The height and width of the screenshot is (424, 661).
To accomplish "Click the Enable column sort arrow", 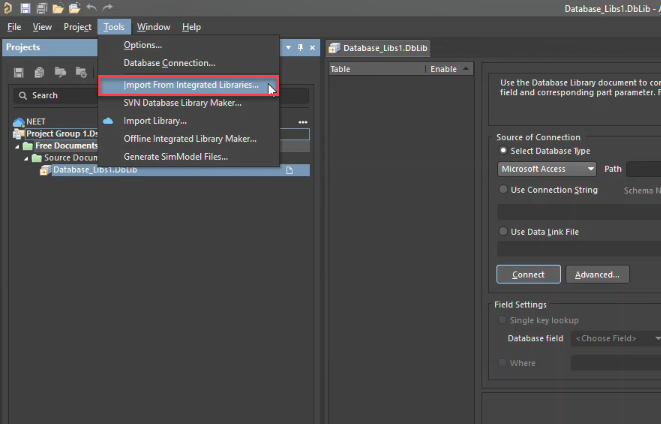I will click(x=466, y=69).
